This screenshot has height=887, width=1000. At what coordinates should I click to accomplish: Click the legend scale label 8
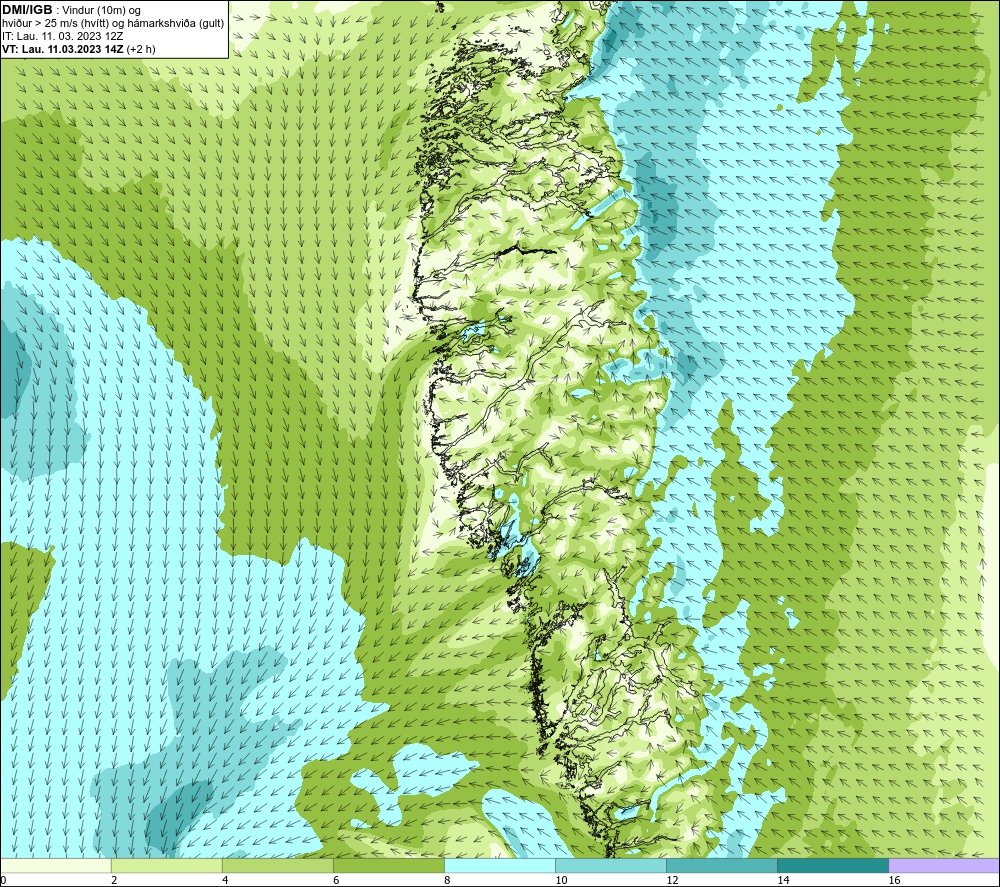447,881
